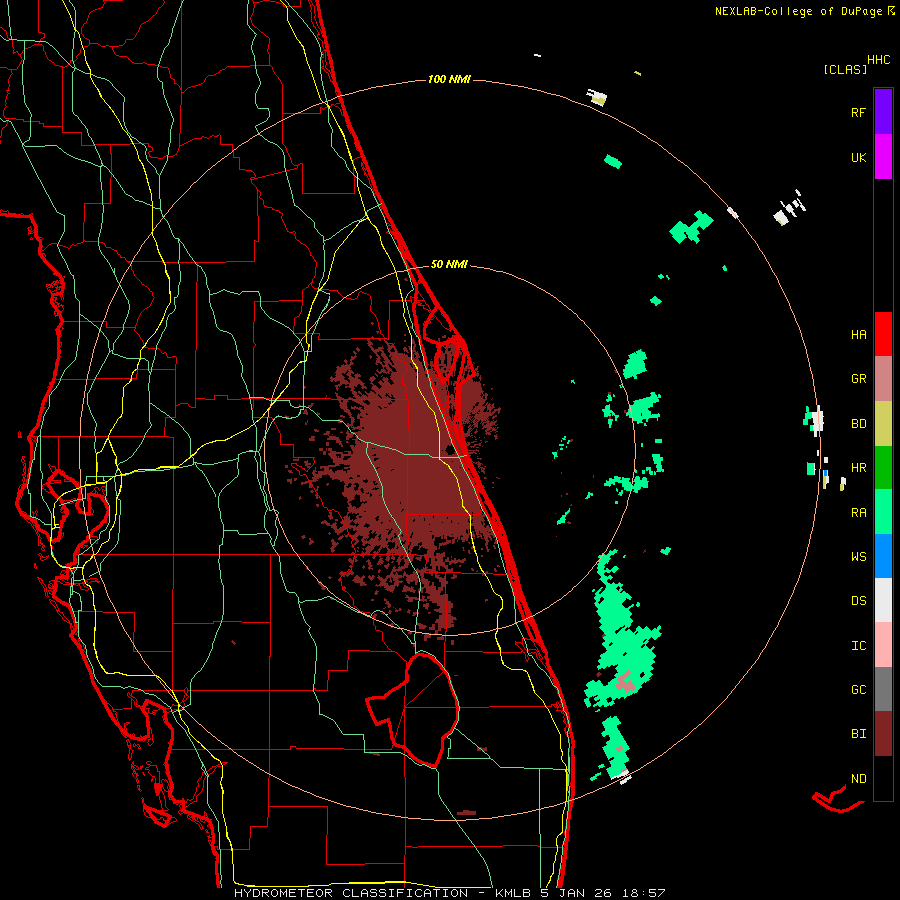Viewport: 900px width, 900px height.
Task: Click the GC legend label
Action: point(858,690)
